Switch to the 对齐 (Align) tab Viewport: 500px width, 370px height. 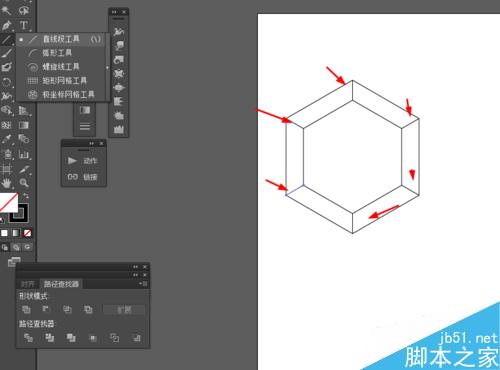pos(27,284)
